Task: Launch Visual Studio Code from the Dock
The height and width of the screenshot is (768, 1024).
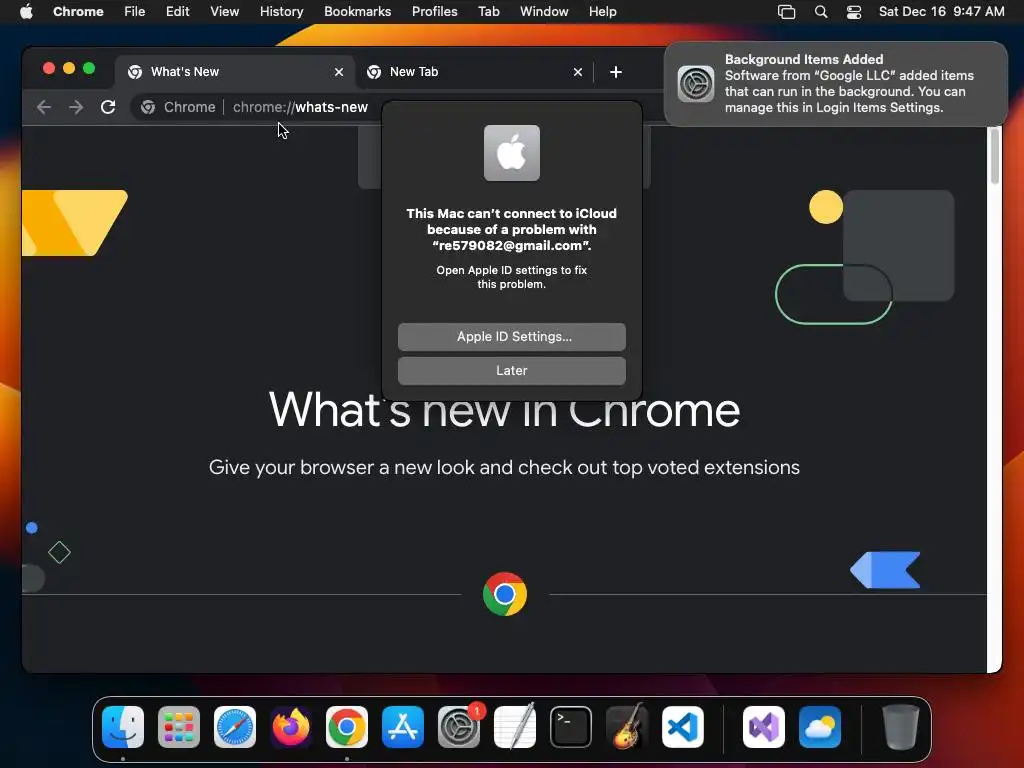Action: pyautogui.click(x=683, y=727)
